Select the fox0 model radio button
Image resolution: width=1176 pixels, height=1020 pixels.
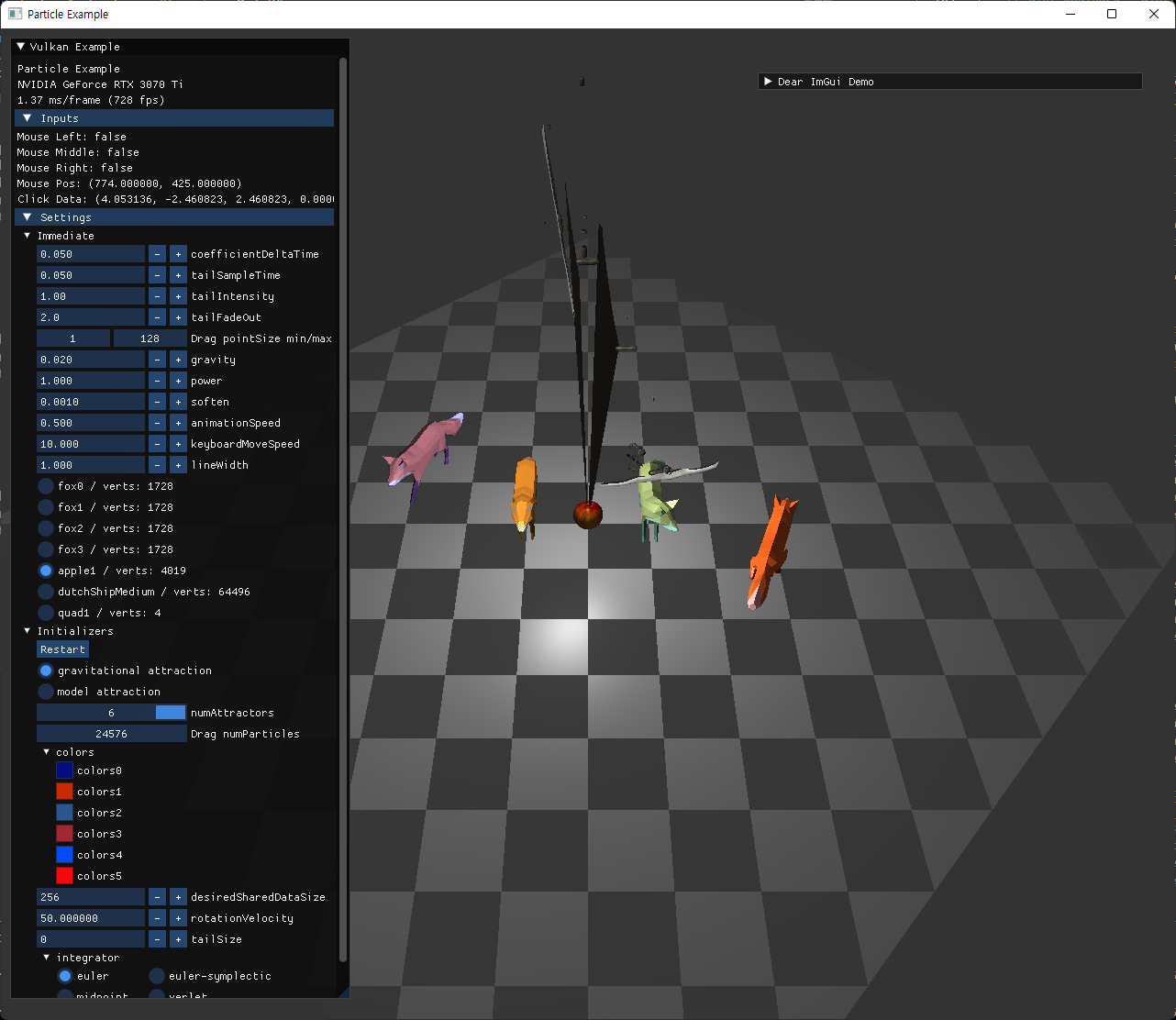[x=46, y=486]
